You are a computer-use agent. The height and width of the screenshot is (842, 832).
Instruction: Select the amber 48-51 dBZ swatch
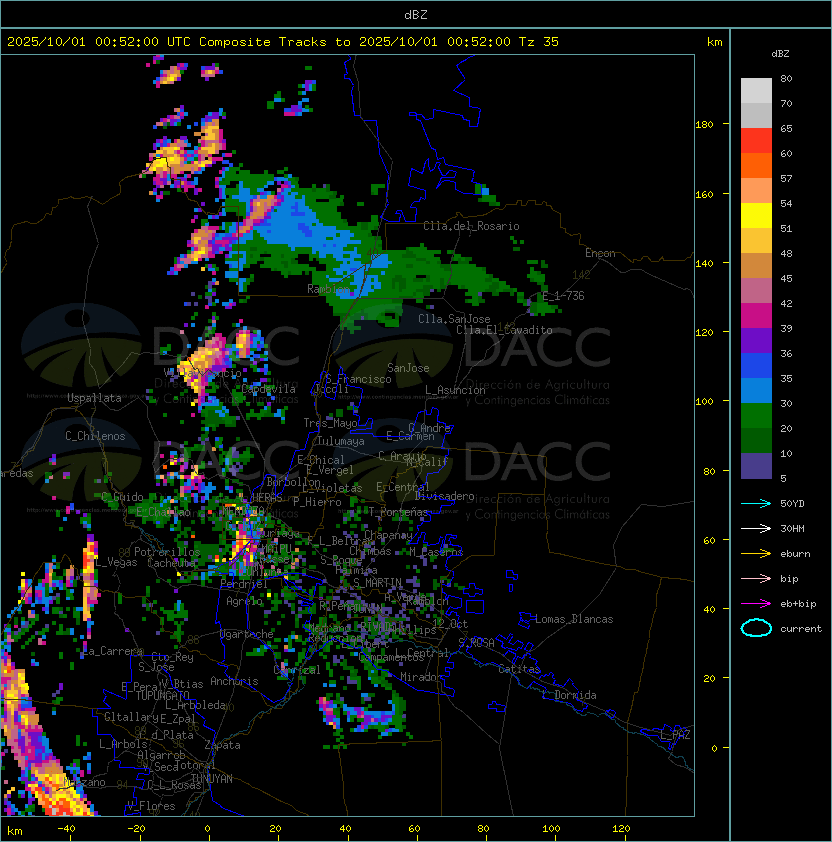pyautogui.click(x=756, y=241)
